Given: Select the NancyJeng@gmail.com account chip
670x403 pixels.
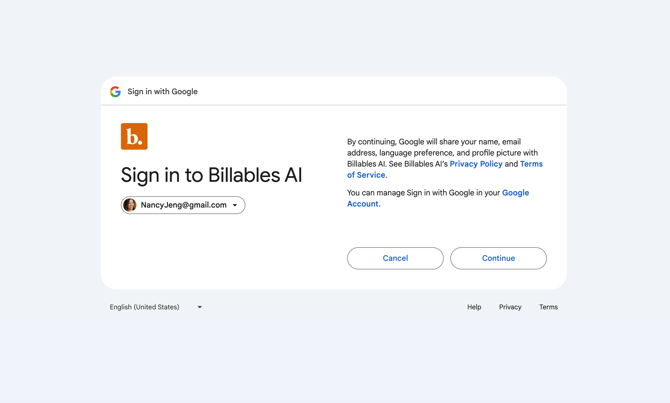Looking at the screenshot, I should [x=183, y=205].
